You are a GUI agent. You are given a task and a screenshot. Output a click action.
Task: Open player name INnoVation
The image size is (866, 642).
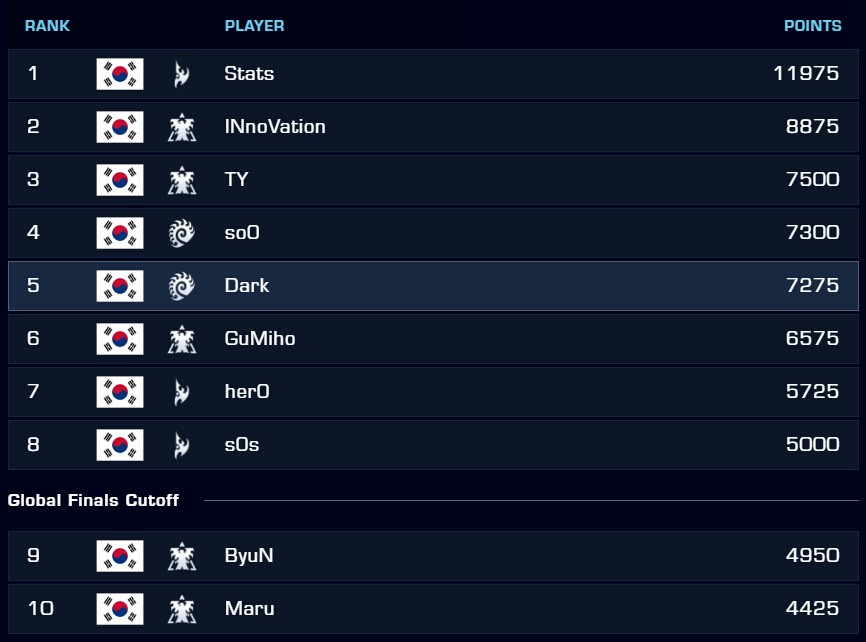click(x=275, y=127)
